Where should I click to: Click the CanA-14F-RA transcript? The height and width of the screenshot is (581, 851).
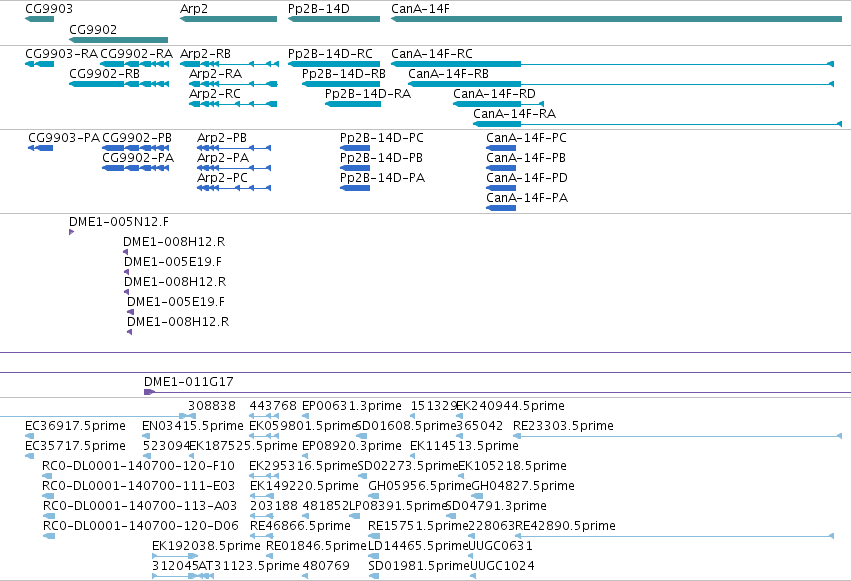658,124
